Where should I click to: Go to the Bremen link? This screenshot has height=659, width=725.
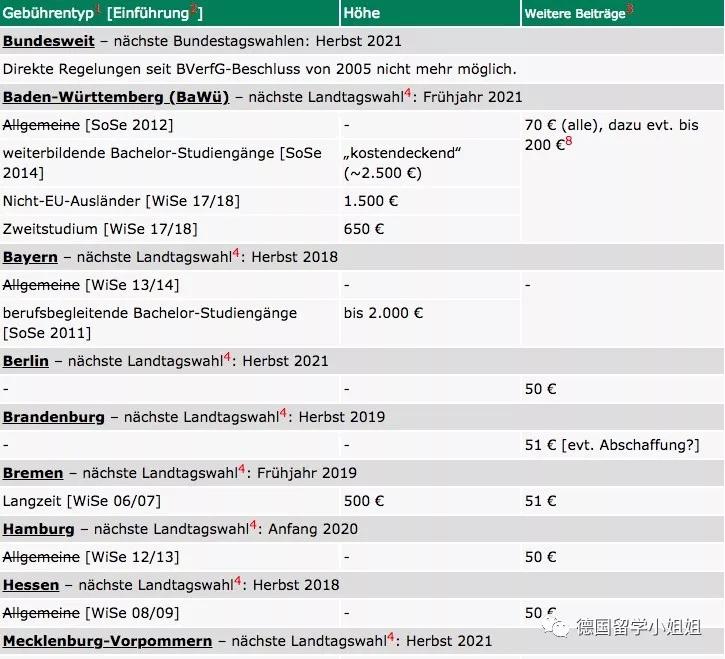pyautogui.click(x=32, y=473)
